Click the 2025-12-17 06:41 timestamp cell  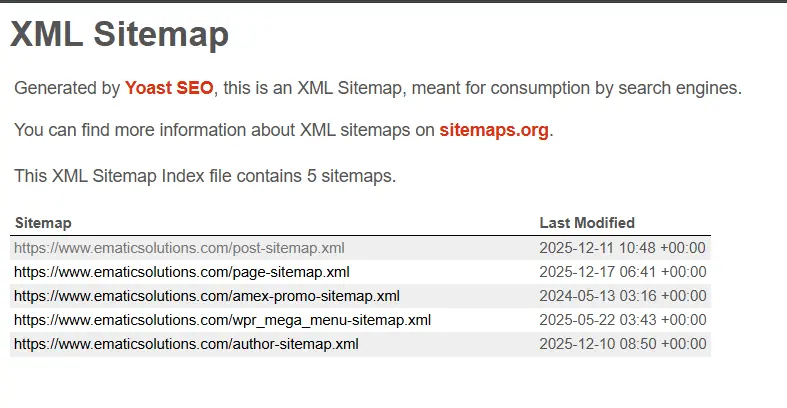point(622,272)
